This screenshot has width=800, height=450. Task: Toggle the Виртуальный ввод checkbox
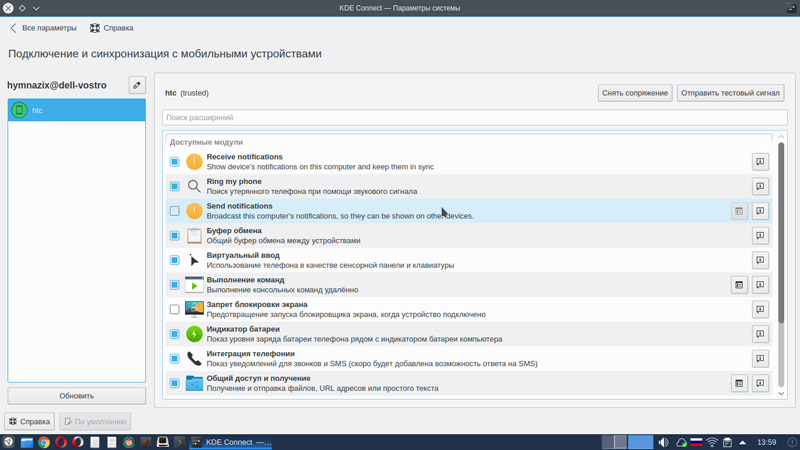click(174, 260)
